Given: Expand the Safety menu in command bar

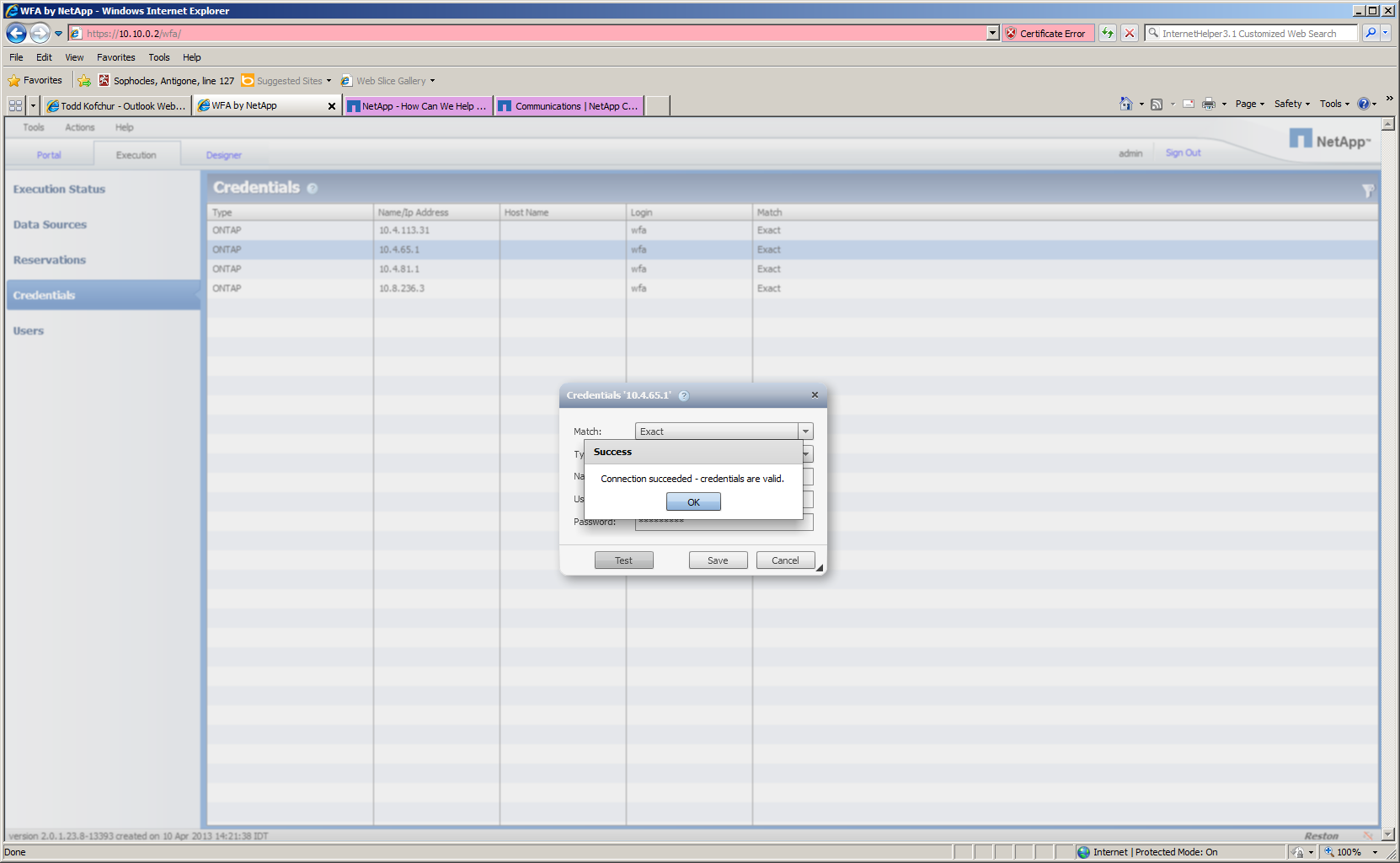Looking at the screenshot, I should pos(1291,105).
